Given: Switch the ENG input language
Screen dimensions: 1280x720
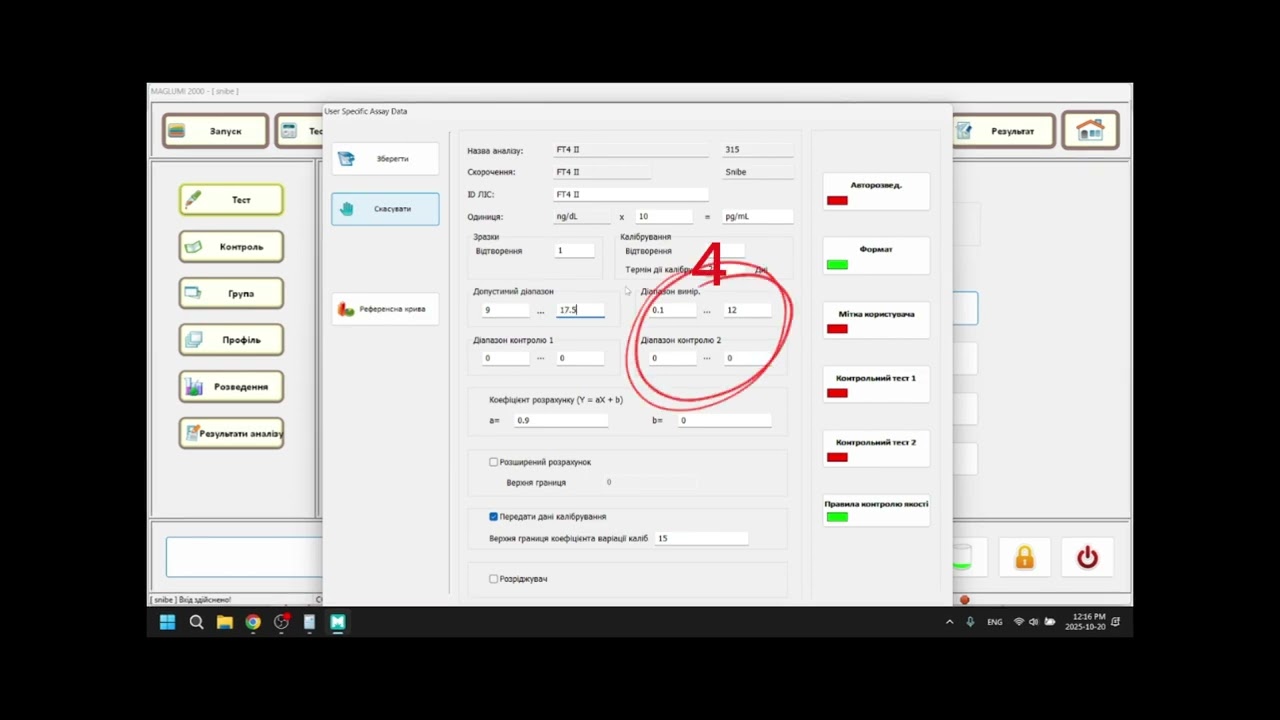Looking at the screenshot, I should point(995,622).
